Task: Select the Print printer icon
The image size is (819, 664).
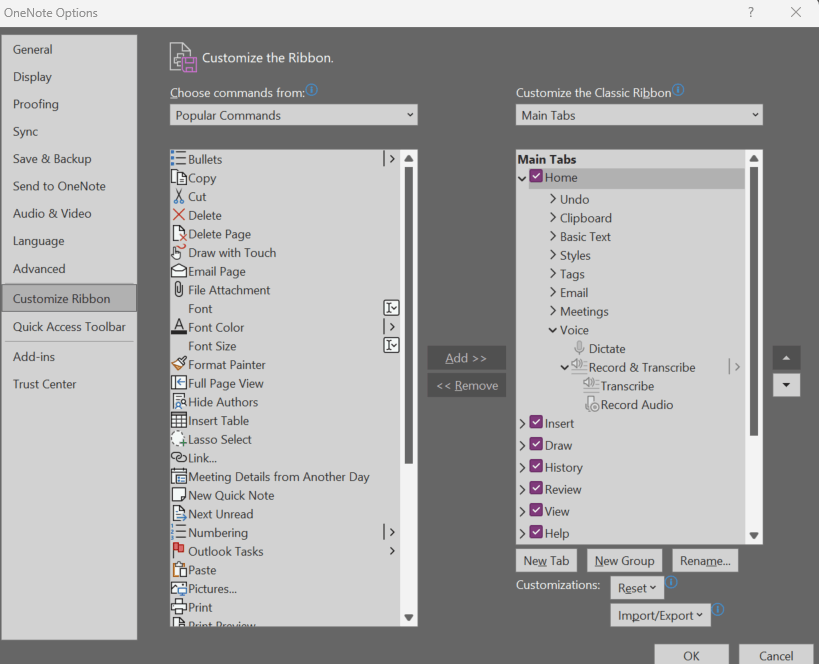Action: point(179,607)
